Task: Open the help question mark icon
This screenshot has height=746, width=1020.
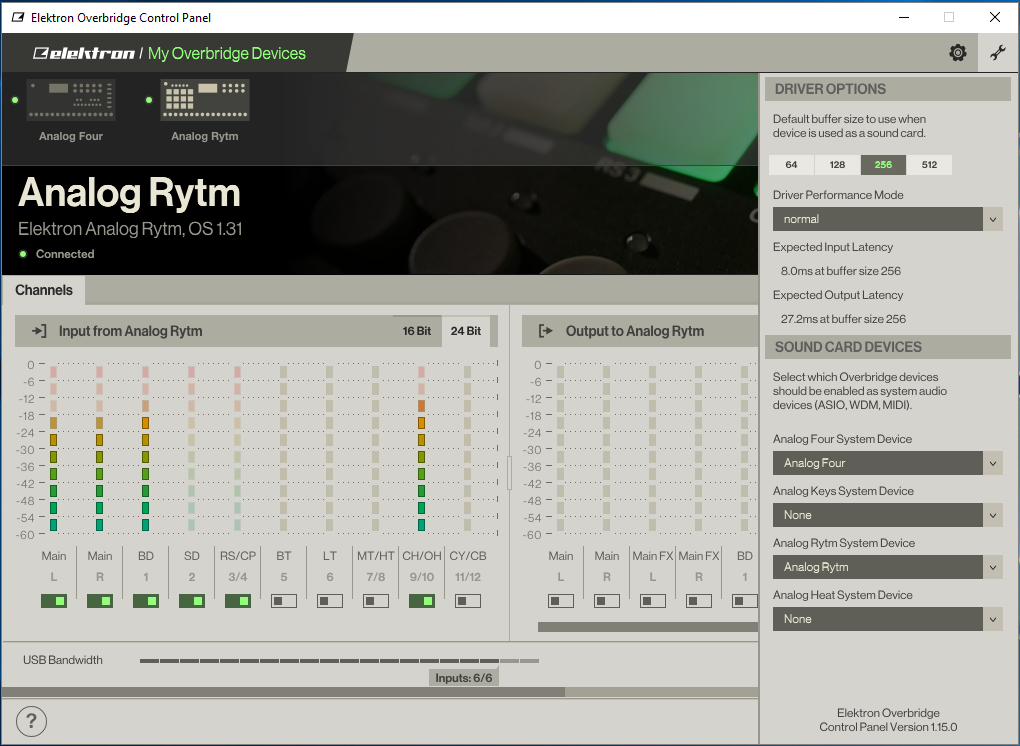Action: point(31,720)
